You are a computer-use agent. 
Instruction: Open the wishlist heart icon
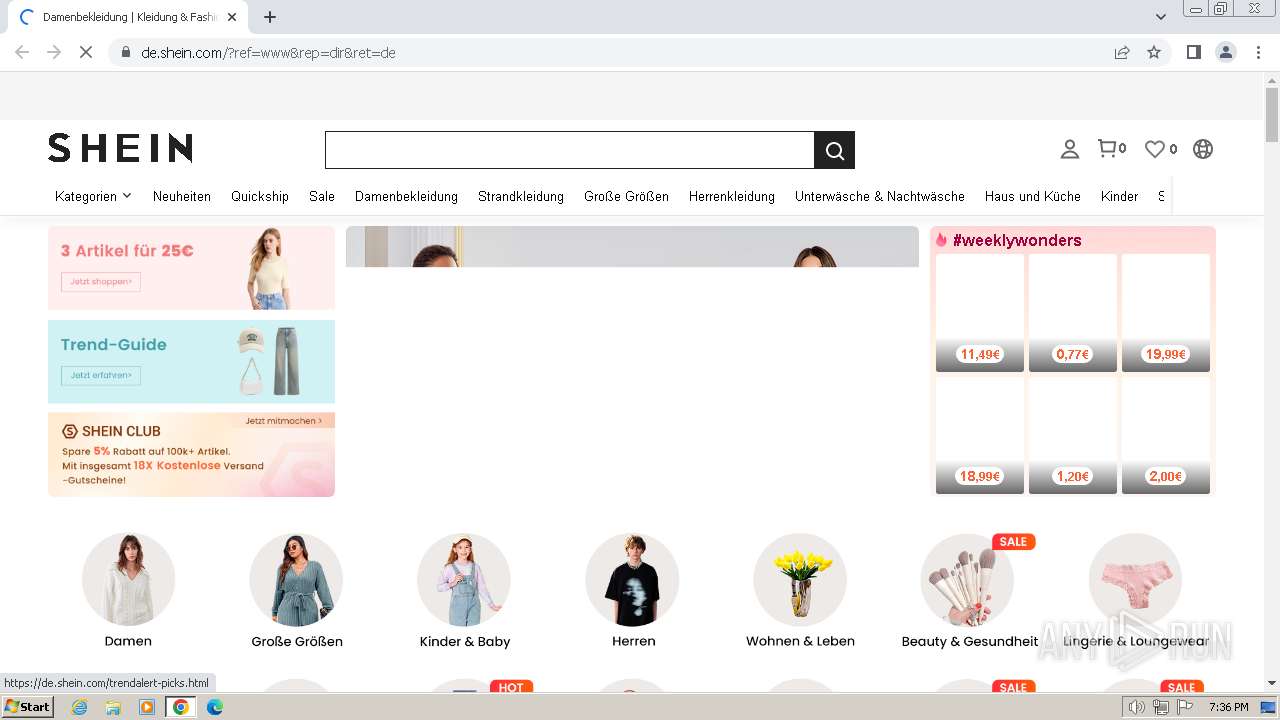coord(1160,149)
